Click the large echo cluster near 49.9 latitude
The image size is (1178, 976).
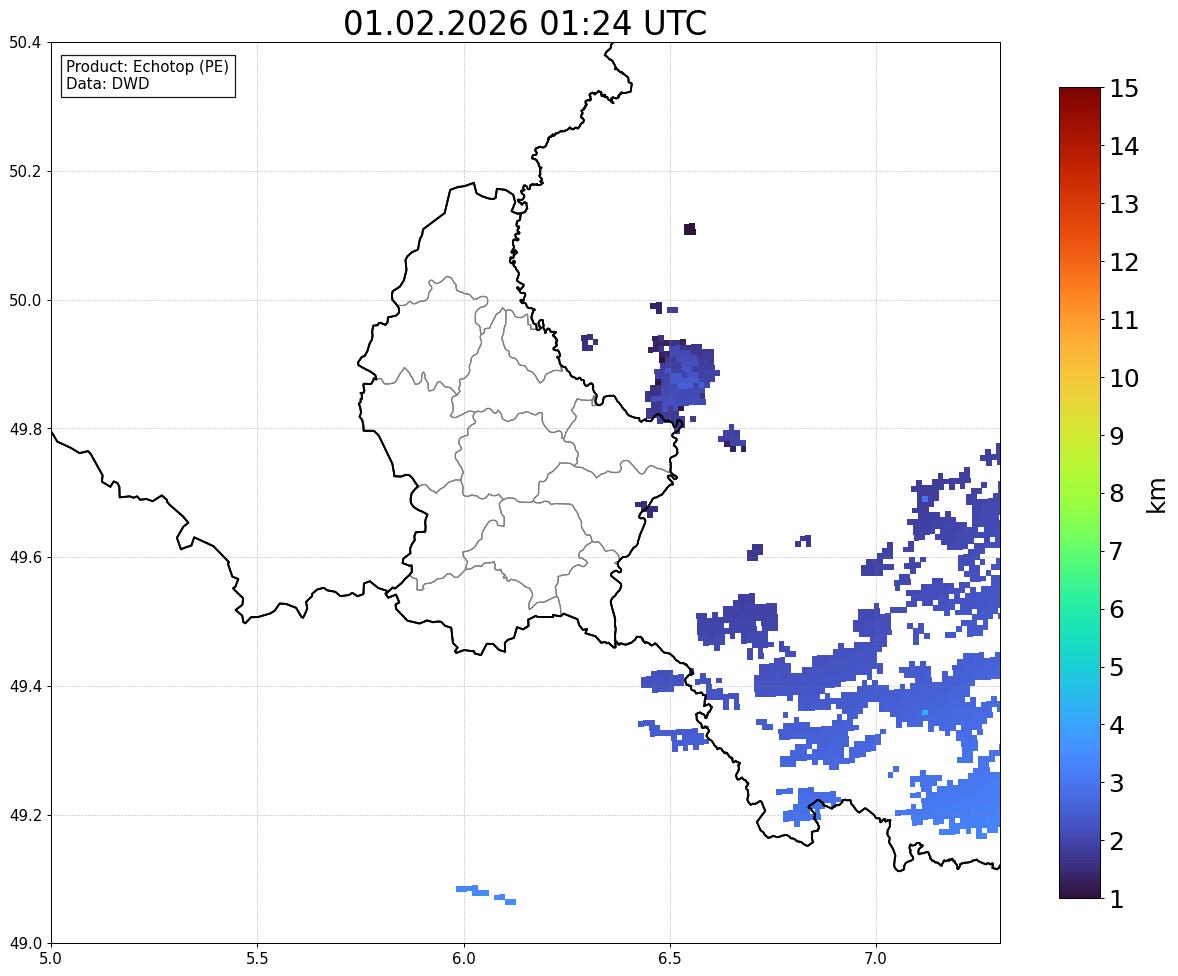coord(681,382)
